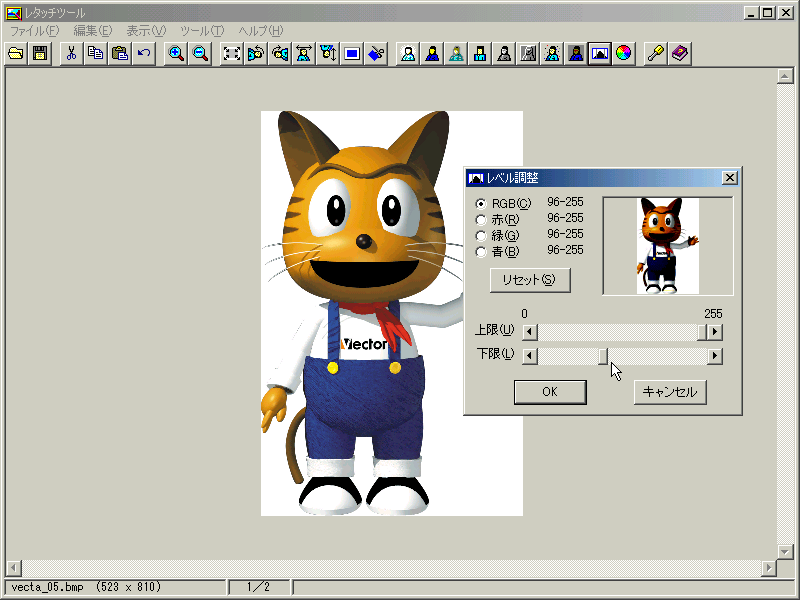Open file with the folder icon
The height and width of the screenshot is (600, 800).
point(16,53)
